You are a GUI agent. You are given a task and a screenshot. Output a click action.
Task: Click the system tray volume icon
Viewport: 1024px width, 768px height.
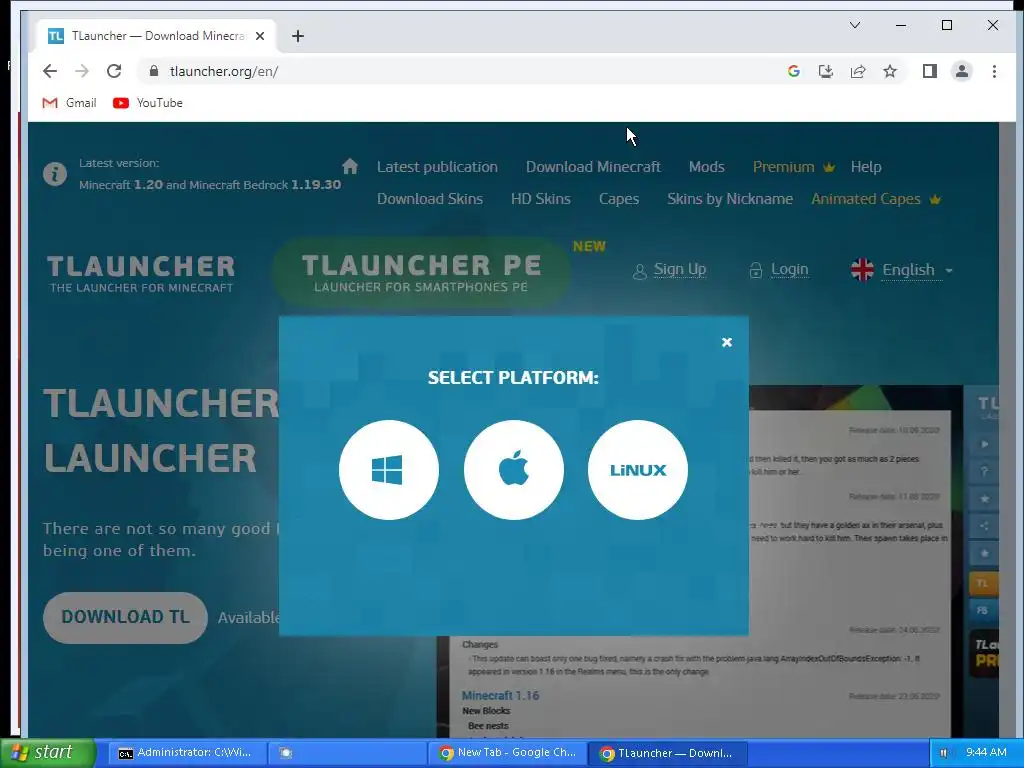(944, 752)
